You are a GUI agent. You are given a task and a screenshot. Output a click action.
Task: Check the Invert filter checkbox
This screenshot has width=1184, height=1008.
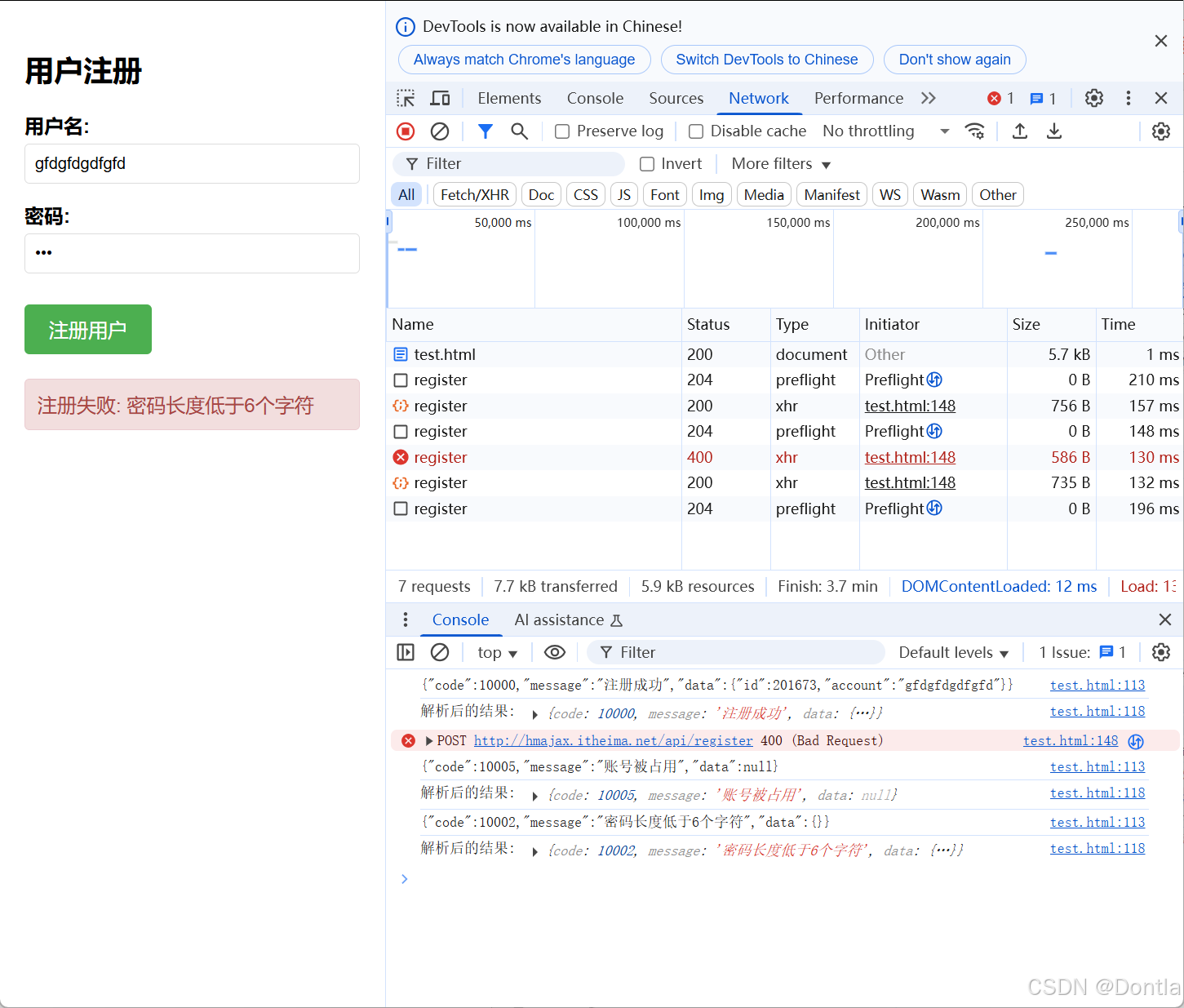pos(647,164)
